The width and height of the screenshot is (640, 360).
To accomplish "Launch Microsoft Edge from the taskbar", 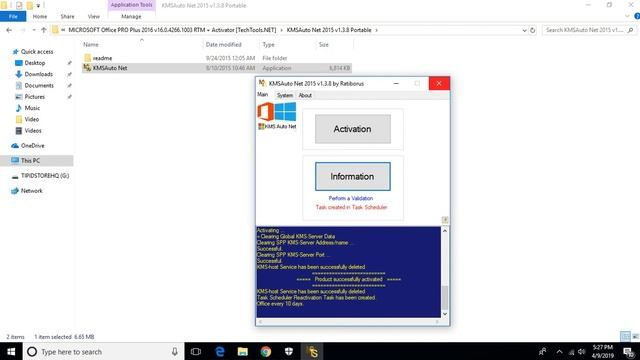I will pyautogui.click(x=220, y=351).
